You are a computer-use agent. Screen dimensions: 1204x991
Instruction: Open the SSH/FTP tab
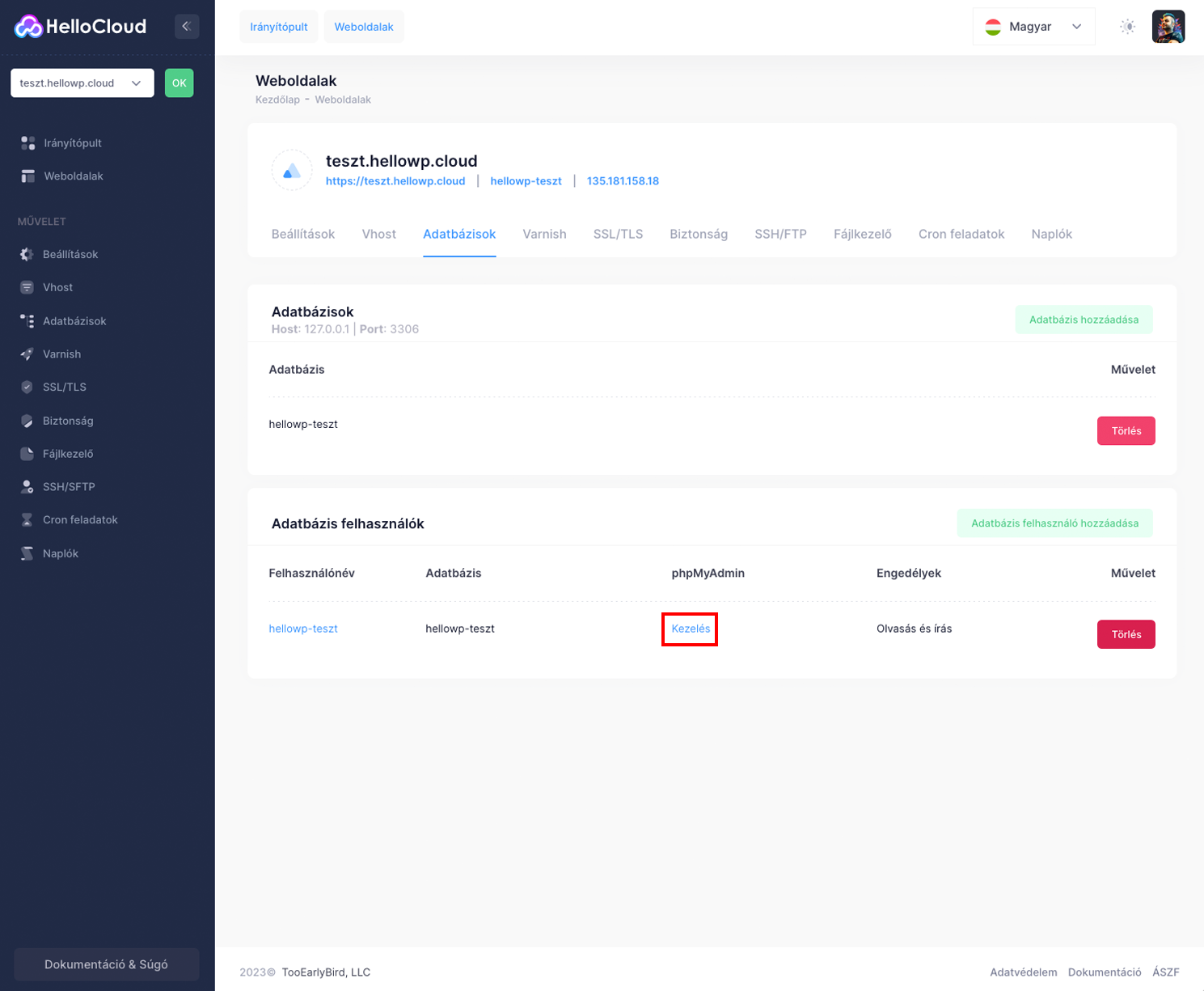[780, 234]
